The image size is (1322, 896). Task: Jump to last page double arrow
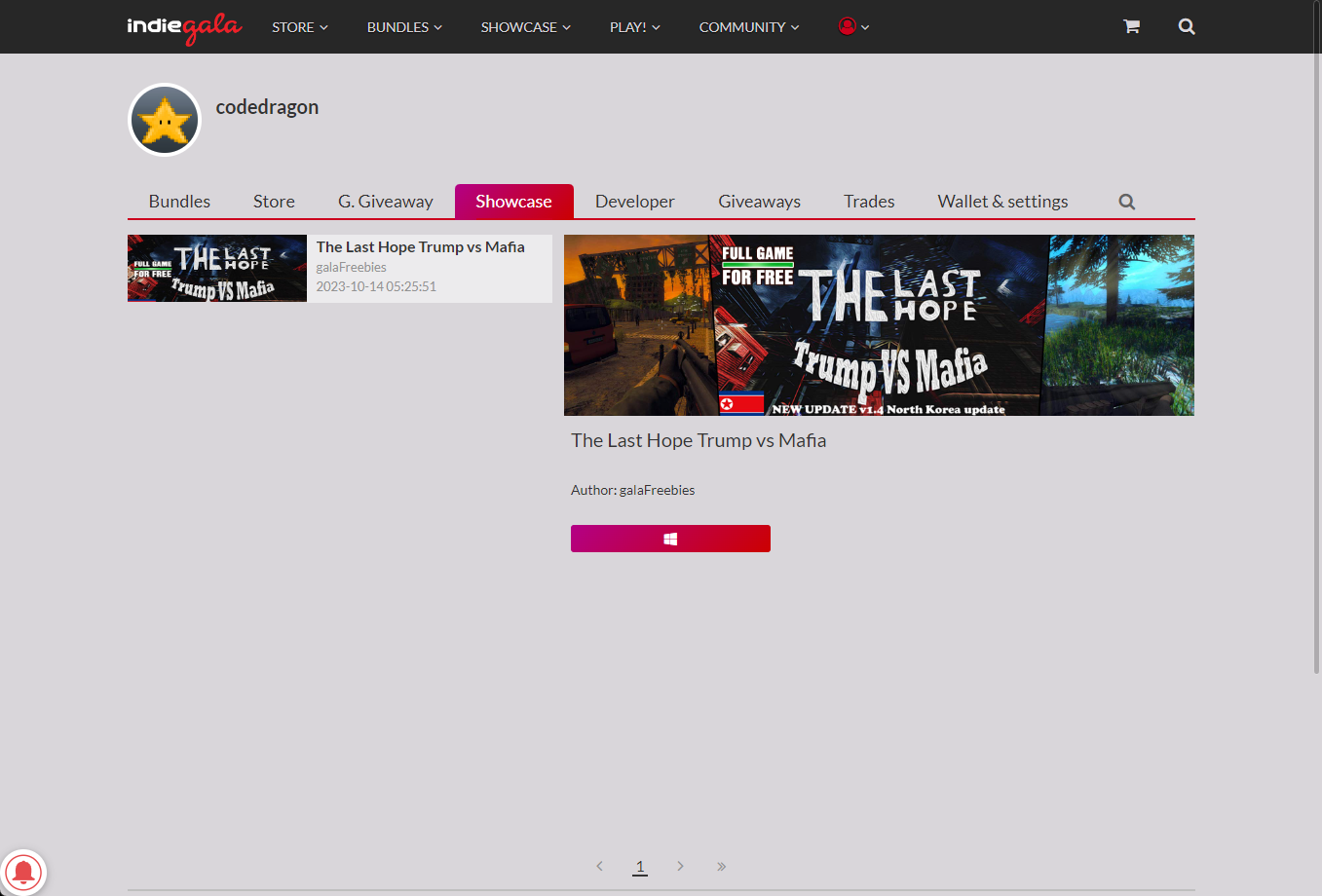[721, 866]
